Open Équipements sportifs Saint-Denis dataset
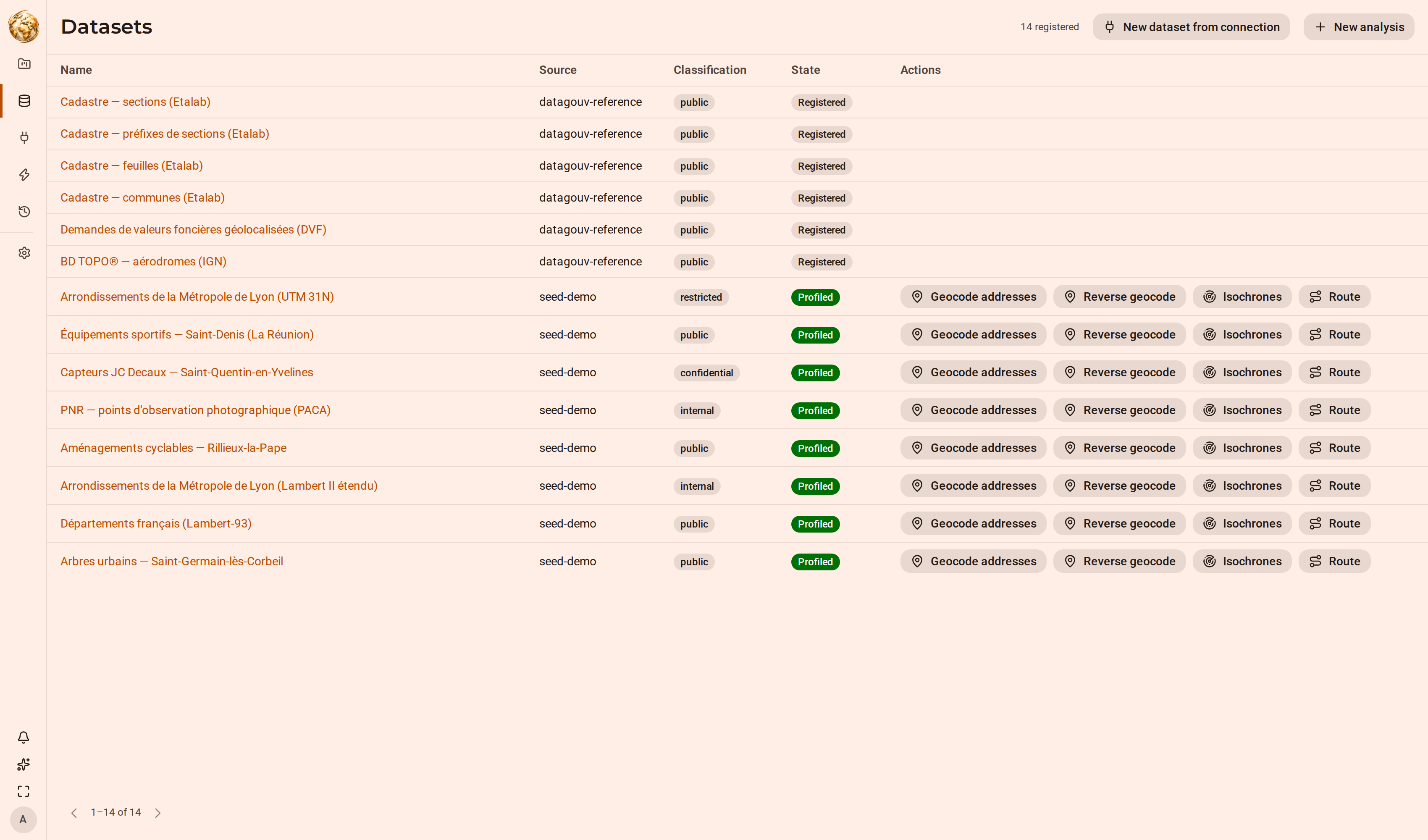The height and width of the screenshot is (840, 1428). pos(187,334)
